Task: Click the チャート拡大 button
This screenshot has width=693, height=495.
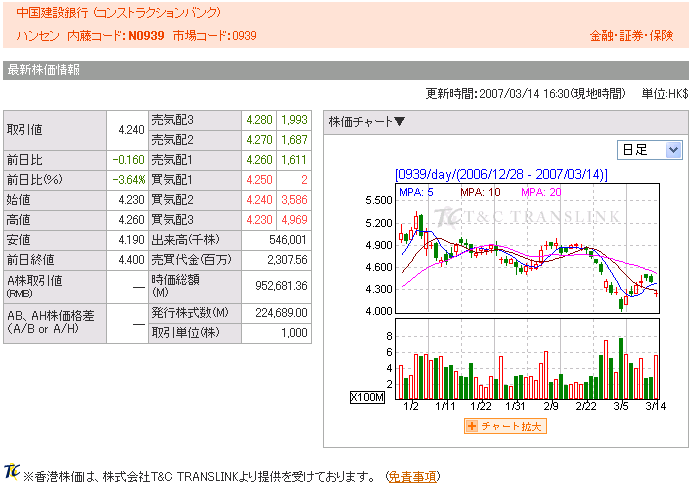Action: click(x=505, y=426)
